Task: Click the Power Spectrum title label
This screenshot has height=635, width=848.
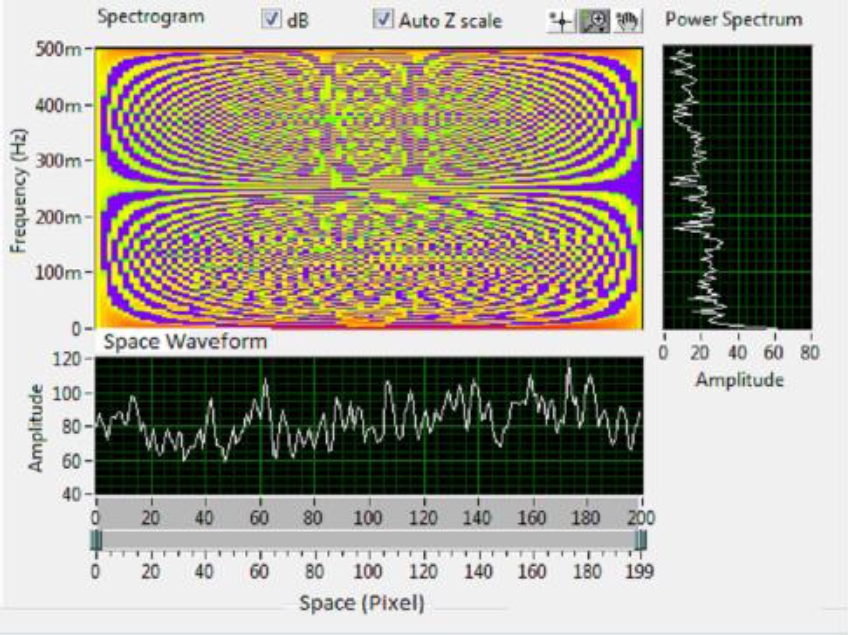Action: pos(733,20)
